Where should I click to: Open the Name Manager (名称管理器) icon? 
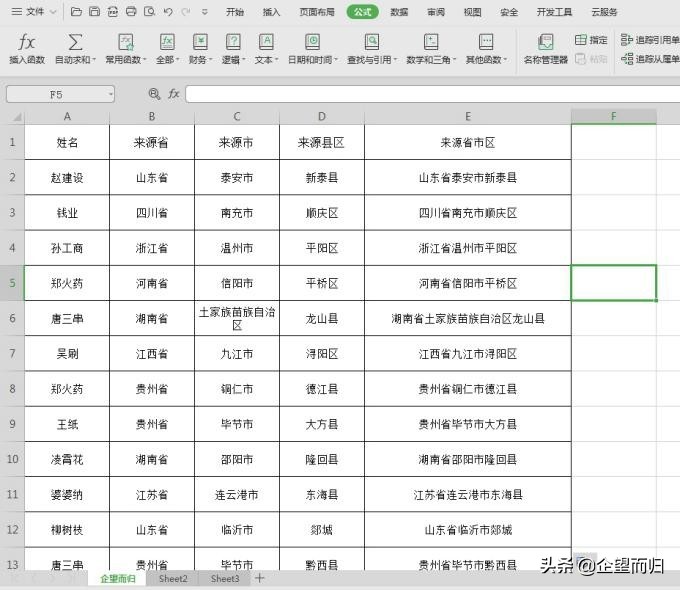tap(546, 43)
